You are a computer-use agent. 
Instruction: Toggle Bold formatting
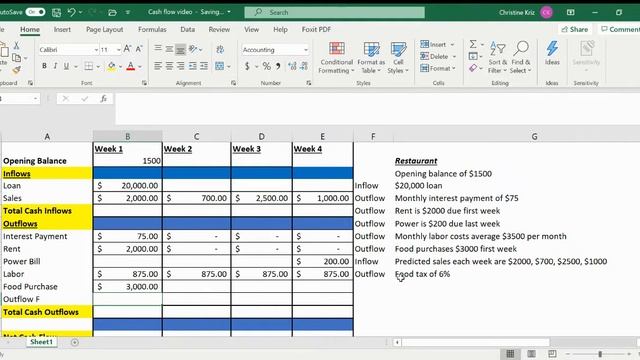(x=44, y=66)
